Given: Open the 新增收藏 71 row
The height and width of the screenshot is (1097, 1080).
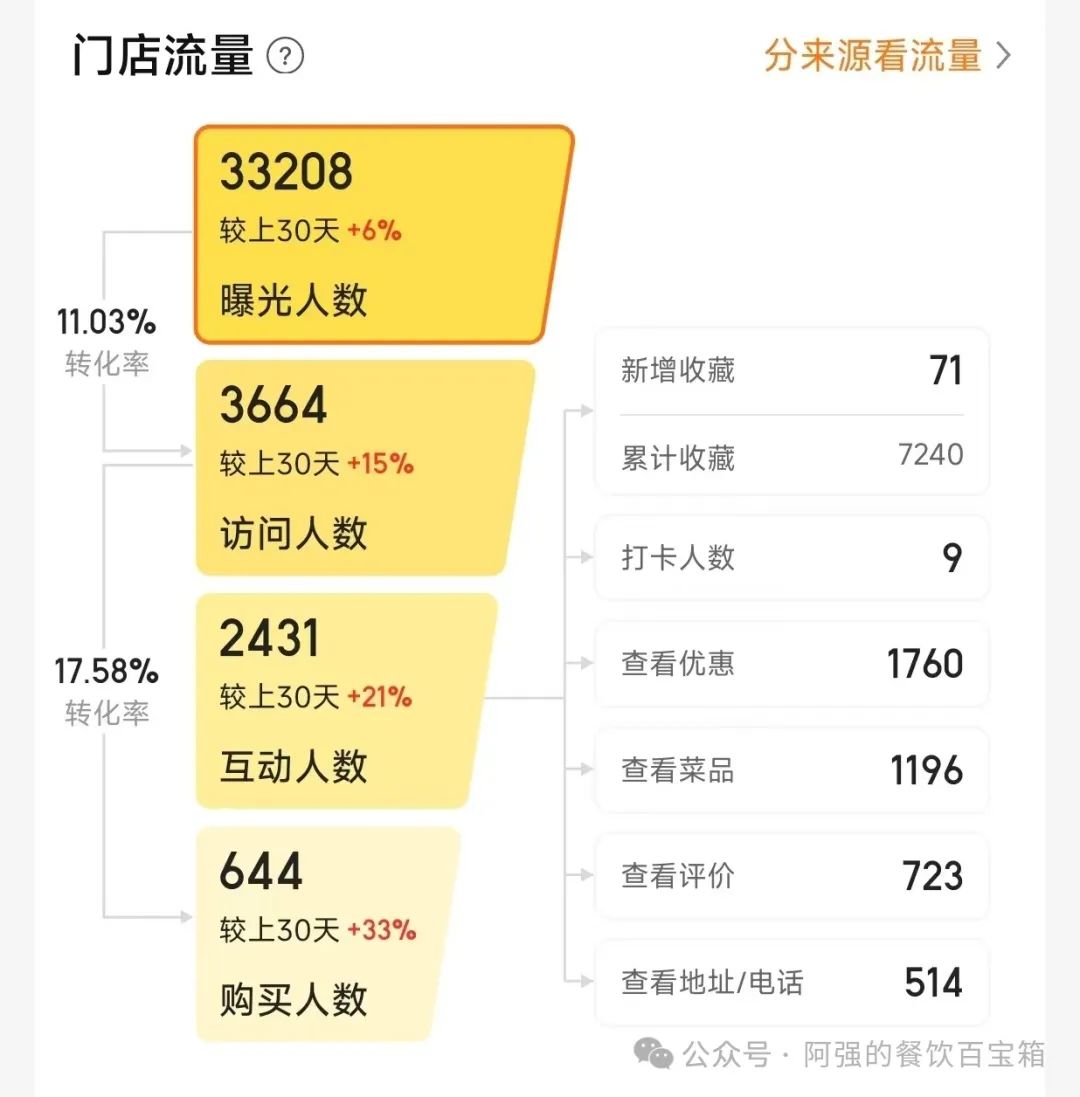Looking at the screenshot, I should [x=792, y=370].
